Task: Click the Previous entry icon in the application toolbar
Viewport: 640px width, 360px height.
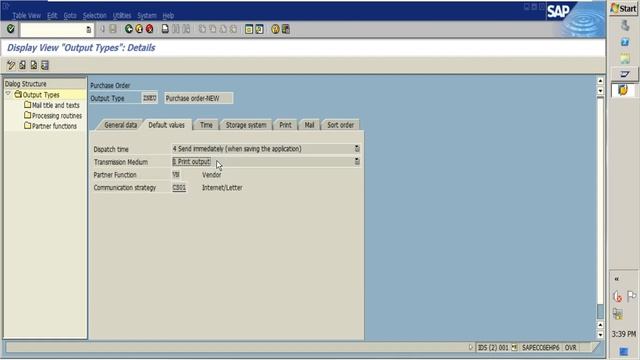Action: coord(22,65)
